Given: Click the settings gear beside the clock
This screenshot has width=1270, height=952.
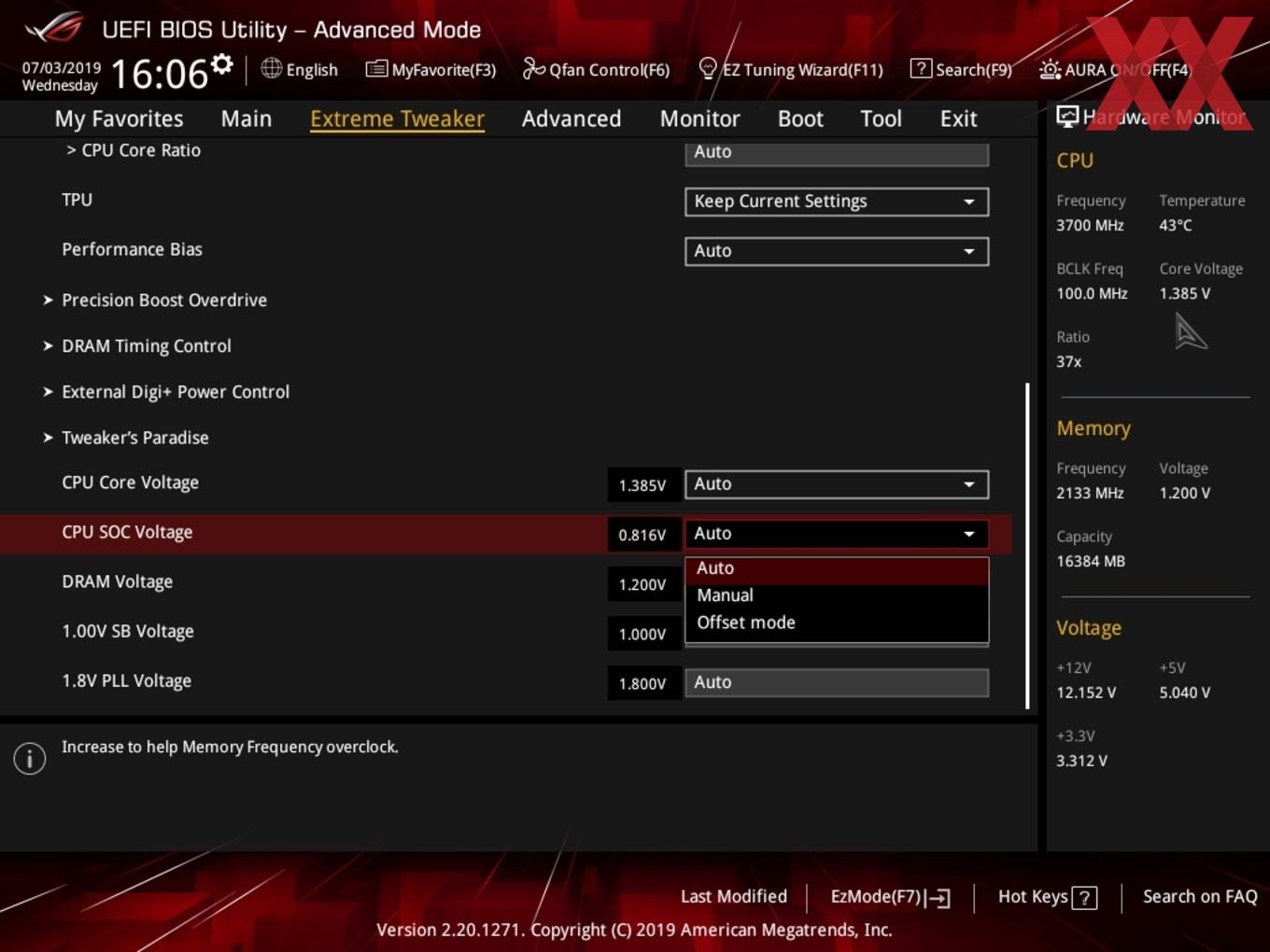Looking at the screenshot, I should click(x=221, y=63).
